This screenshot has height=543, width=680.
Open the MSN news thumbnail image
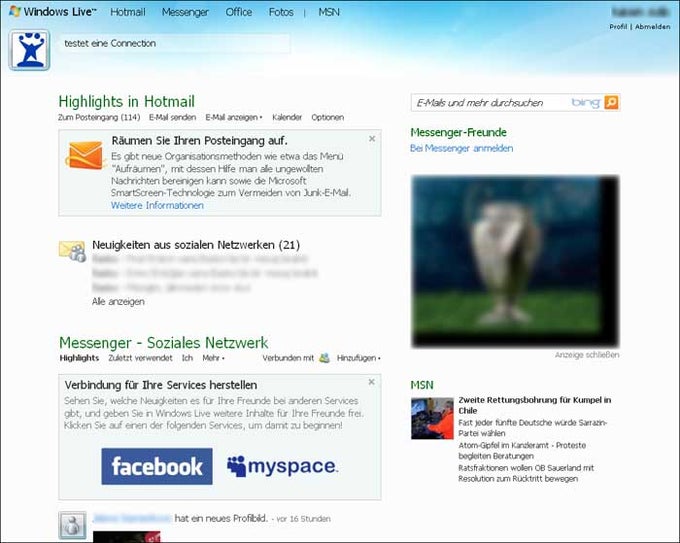click(432, 419)
